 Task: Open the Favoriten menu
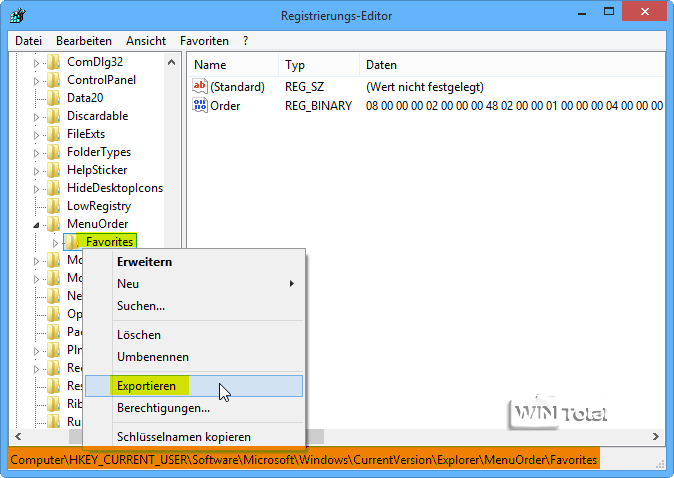[x=204, y=41]
